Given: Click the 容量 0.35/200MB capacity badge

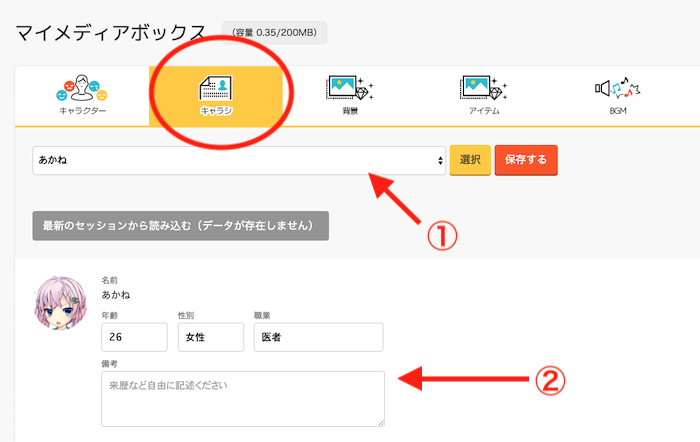Looking at the screenshot, I should (274, 33).
